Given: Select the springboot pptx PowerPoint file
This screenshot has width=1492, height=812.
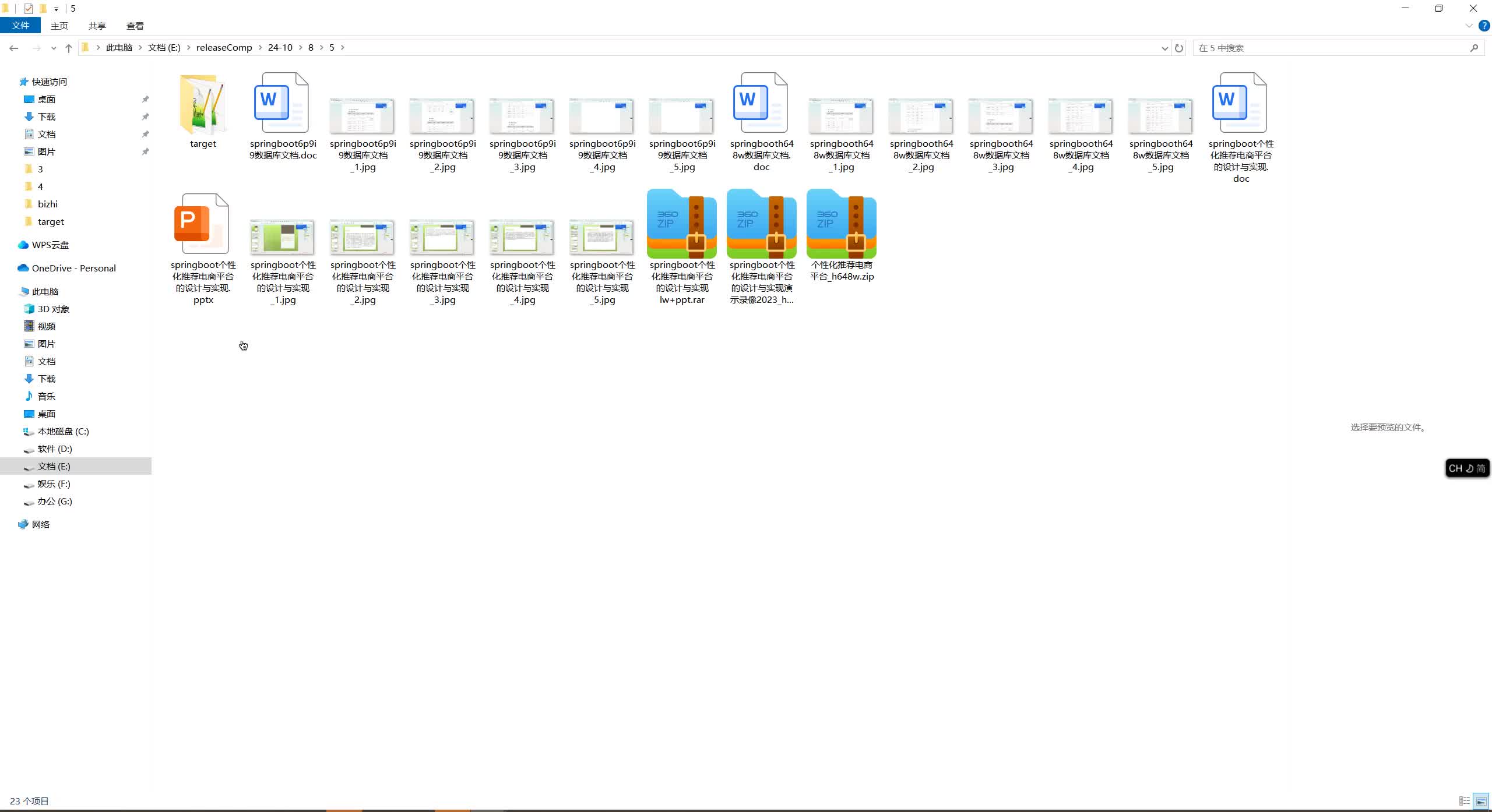Looking at the screenshot, I should click(202, 224).
